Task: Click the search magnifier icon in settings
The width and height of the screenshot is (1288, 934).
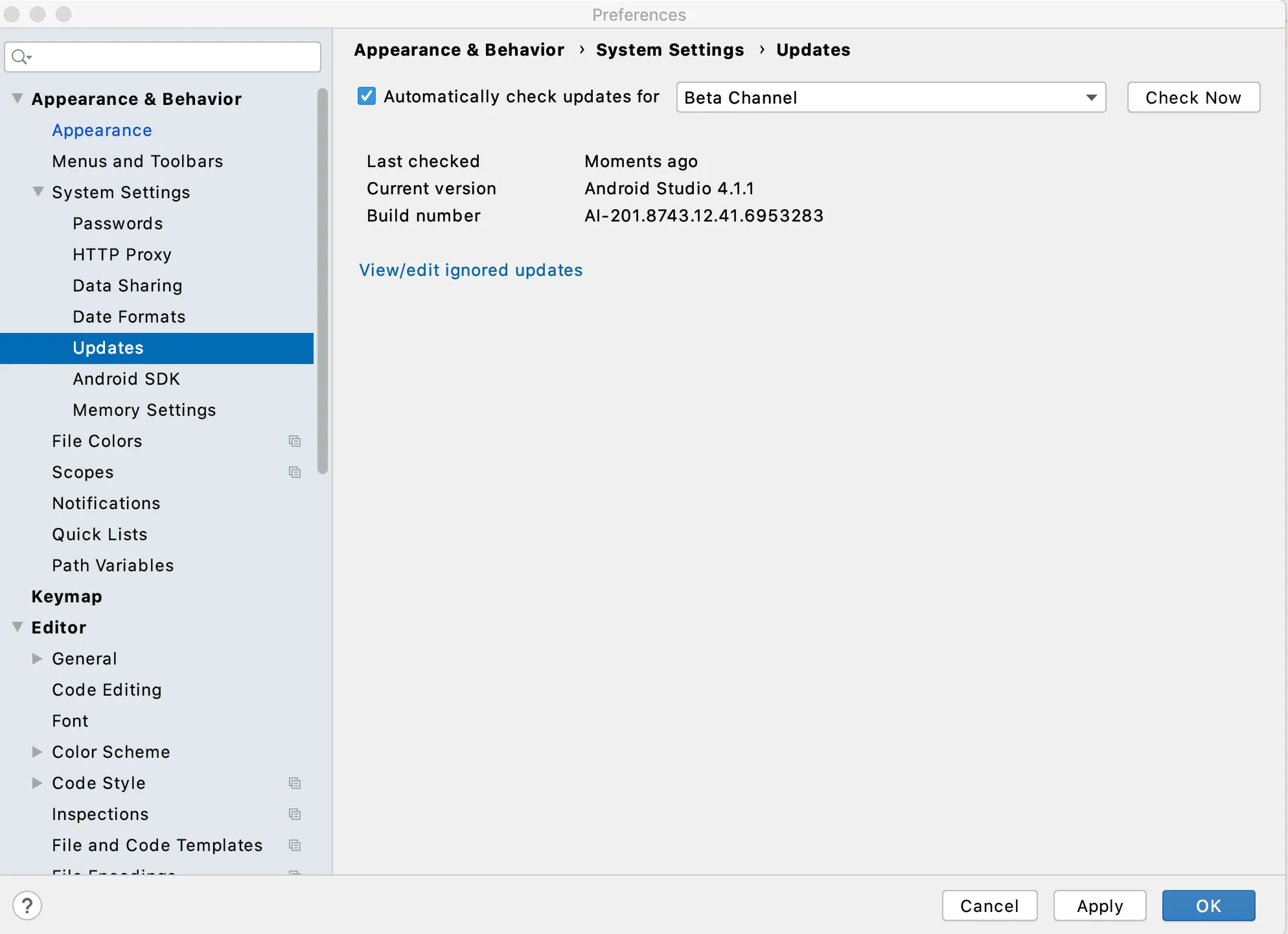Action: (x=20, y=57)
